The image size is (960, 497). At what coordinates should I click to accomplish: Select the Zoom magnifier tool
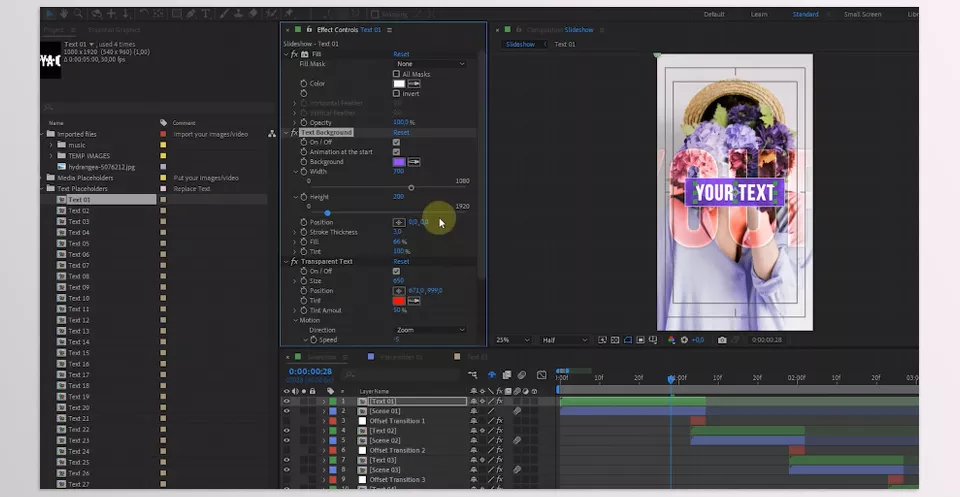pyautogui.click(x=78, y=13)
